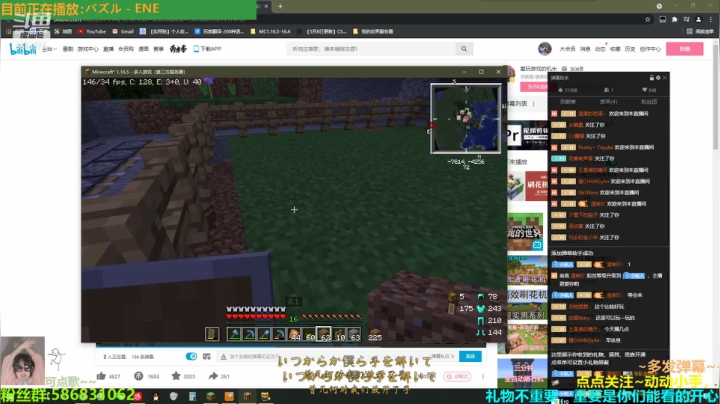Image resolution: width=720 pixels, height=404 pixels.
Task: Open 动态 feed in header
Action: coord(600,49)
